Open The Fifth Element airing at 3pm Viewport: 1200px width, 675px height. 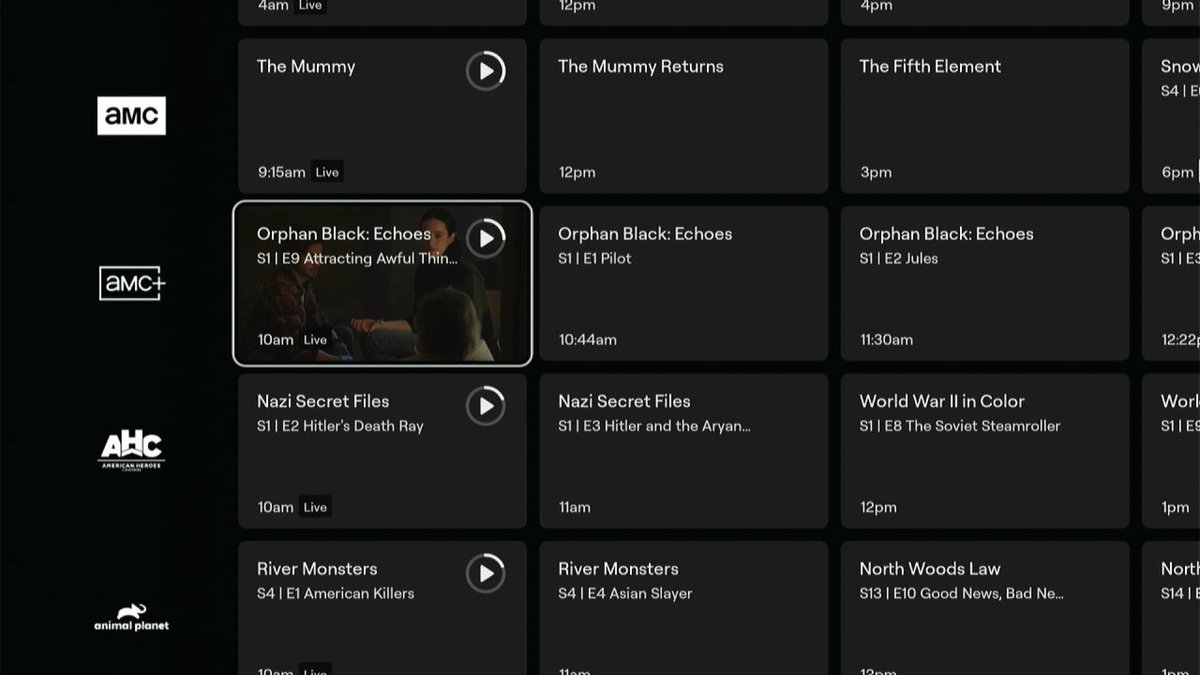coord(984,116)
